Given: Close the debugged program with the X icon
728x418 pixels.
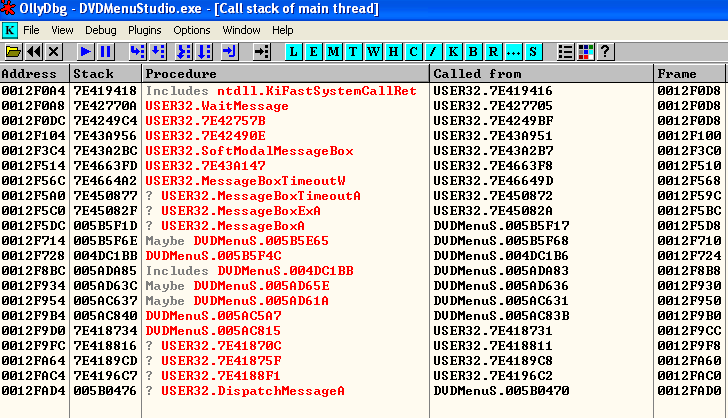Looking at the screenshot, I should (x=53, y=52).
